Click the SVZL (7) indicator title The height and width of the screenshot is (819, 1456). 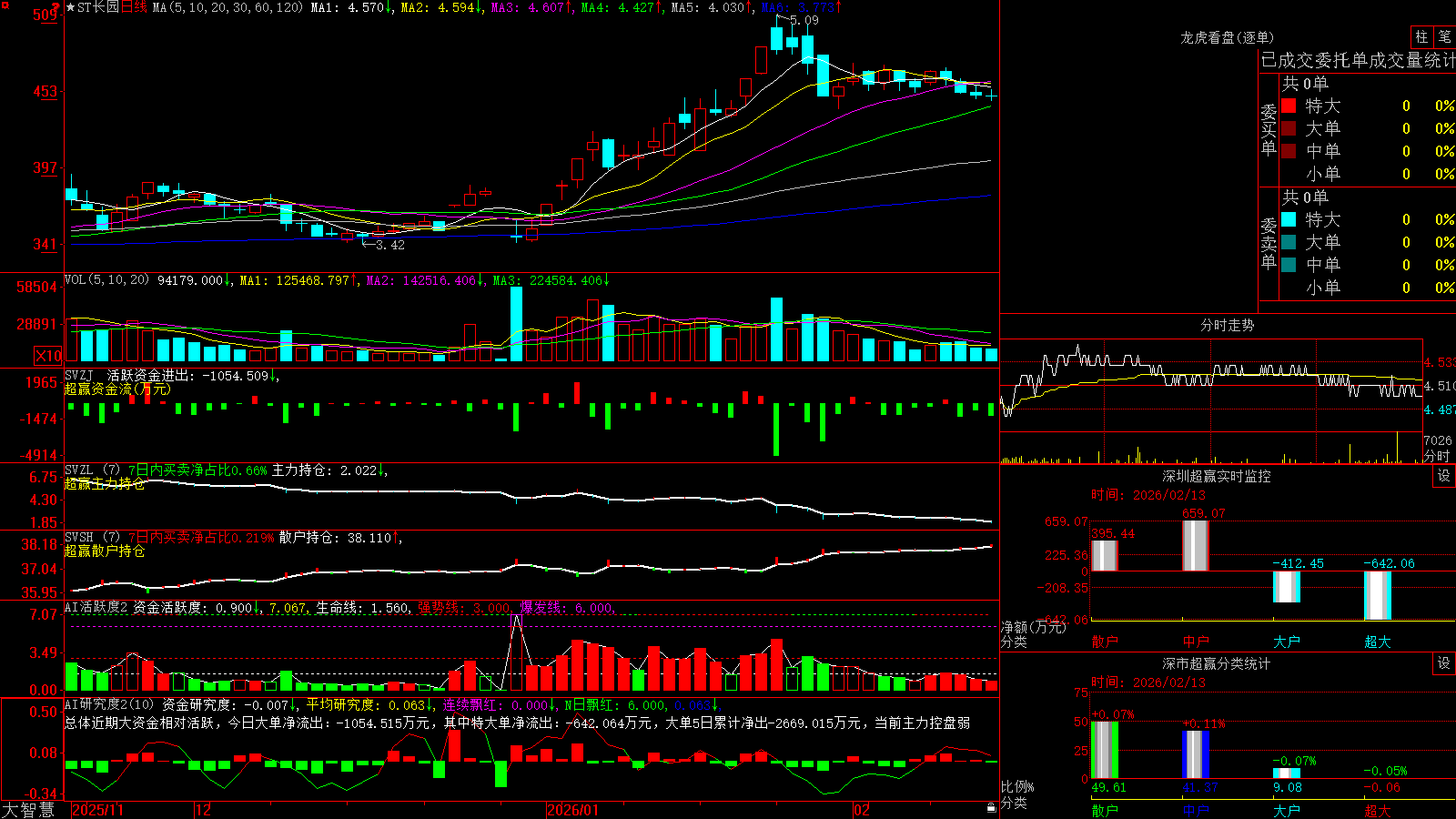(92, 470)
